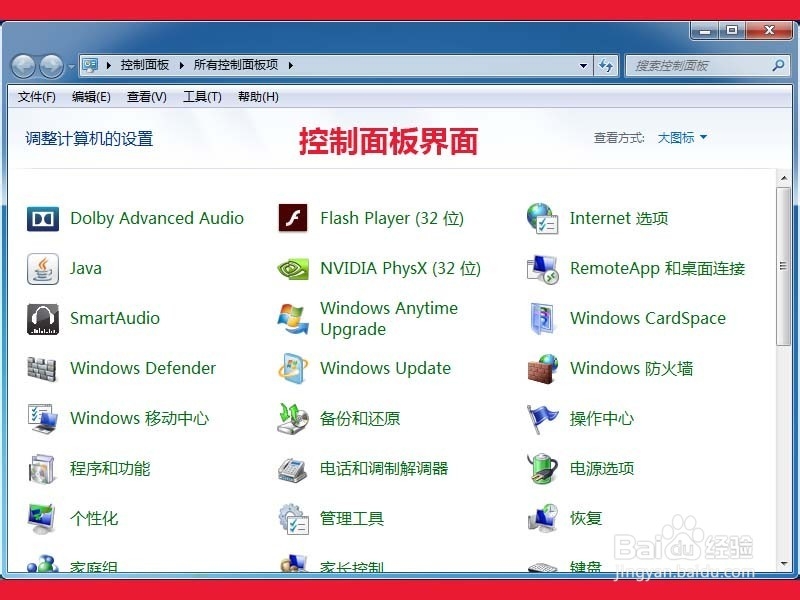Open the SmartAudio text link
The width and height of the screenshot is (800, 600).
115,318
